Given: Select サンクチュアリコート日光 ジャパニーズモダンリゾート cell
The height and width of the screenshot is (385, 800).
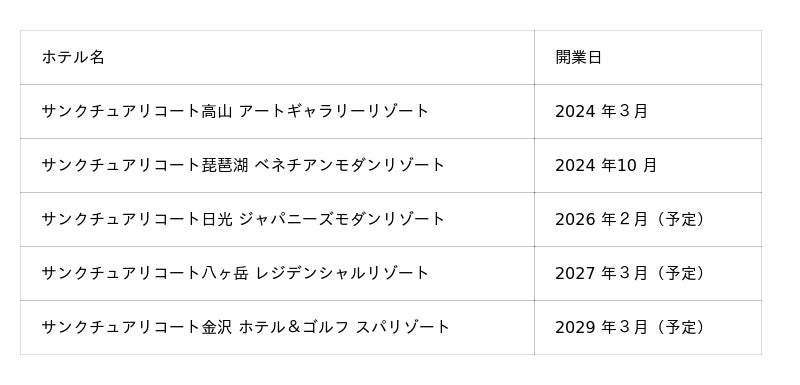Looking at the screenshot, I should pos(277,219).
